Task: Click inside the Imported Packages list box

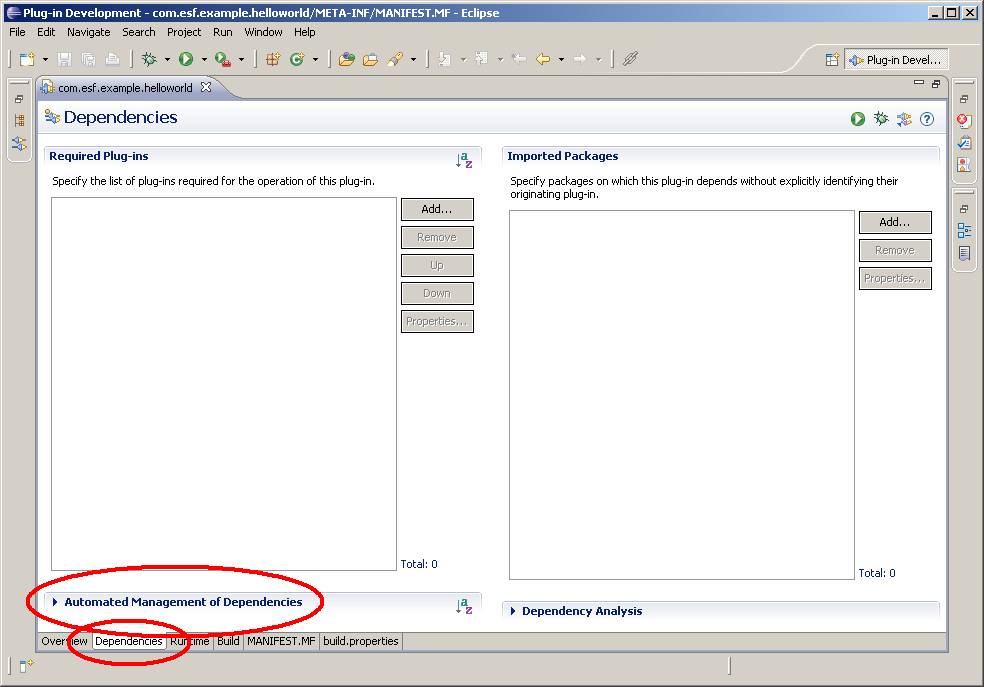Action: tap(682, 395)
